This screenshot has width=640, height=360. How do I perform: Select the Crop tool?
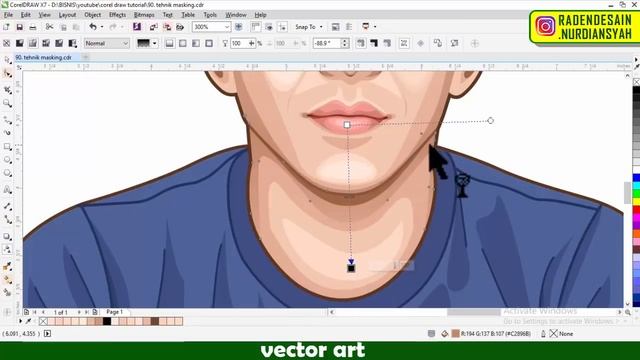(x=7, y=90)
